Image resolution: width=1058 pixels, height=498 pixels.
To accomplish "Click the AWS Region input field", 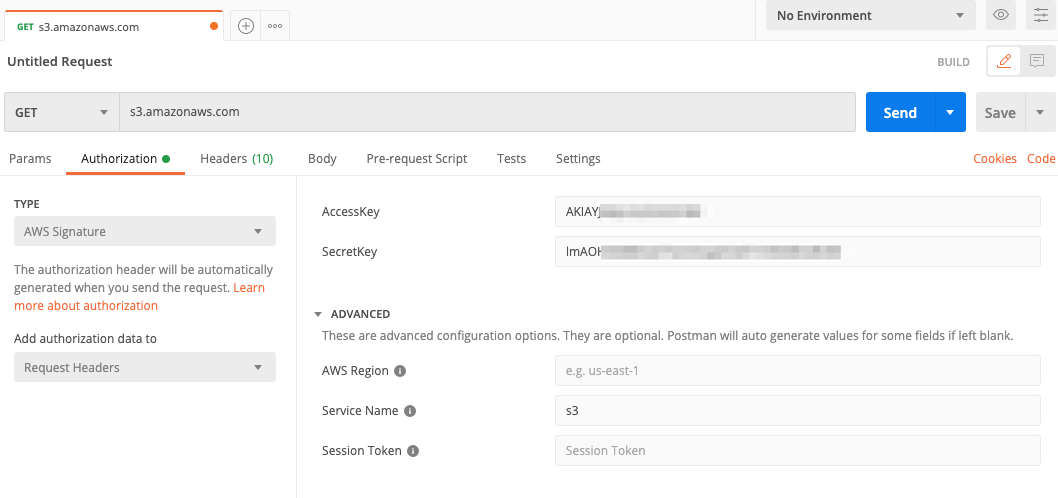I will [798, 370].
